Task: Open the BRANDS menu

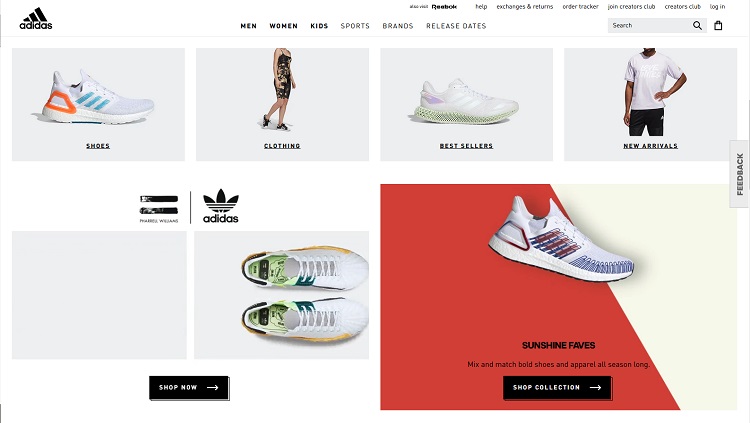Action: (x=397, y=26)
